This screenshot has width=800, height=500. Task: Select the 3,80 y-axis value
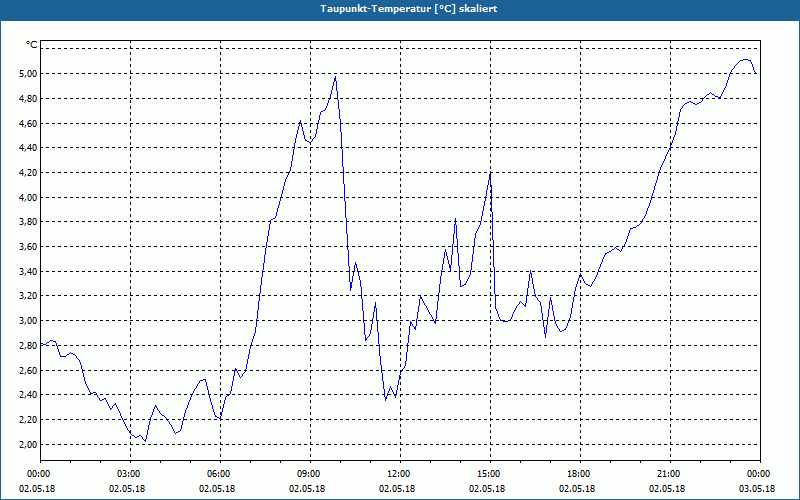coord(28,222)
